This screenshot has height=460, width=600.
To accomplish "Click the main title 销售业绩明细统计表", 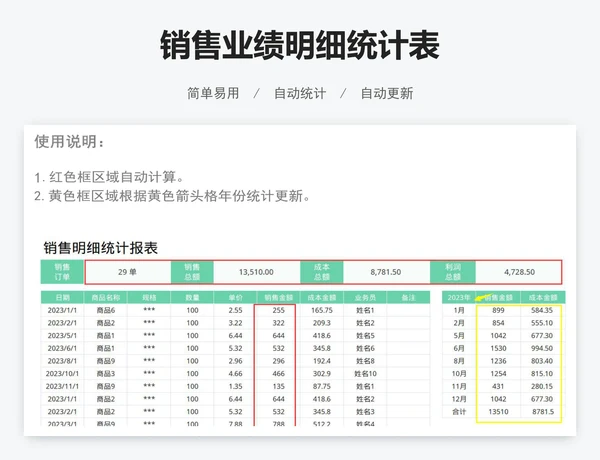I will click(300, 45).
